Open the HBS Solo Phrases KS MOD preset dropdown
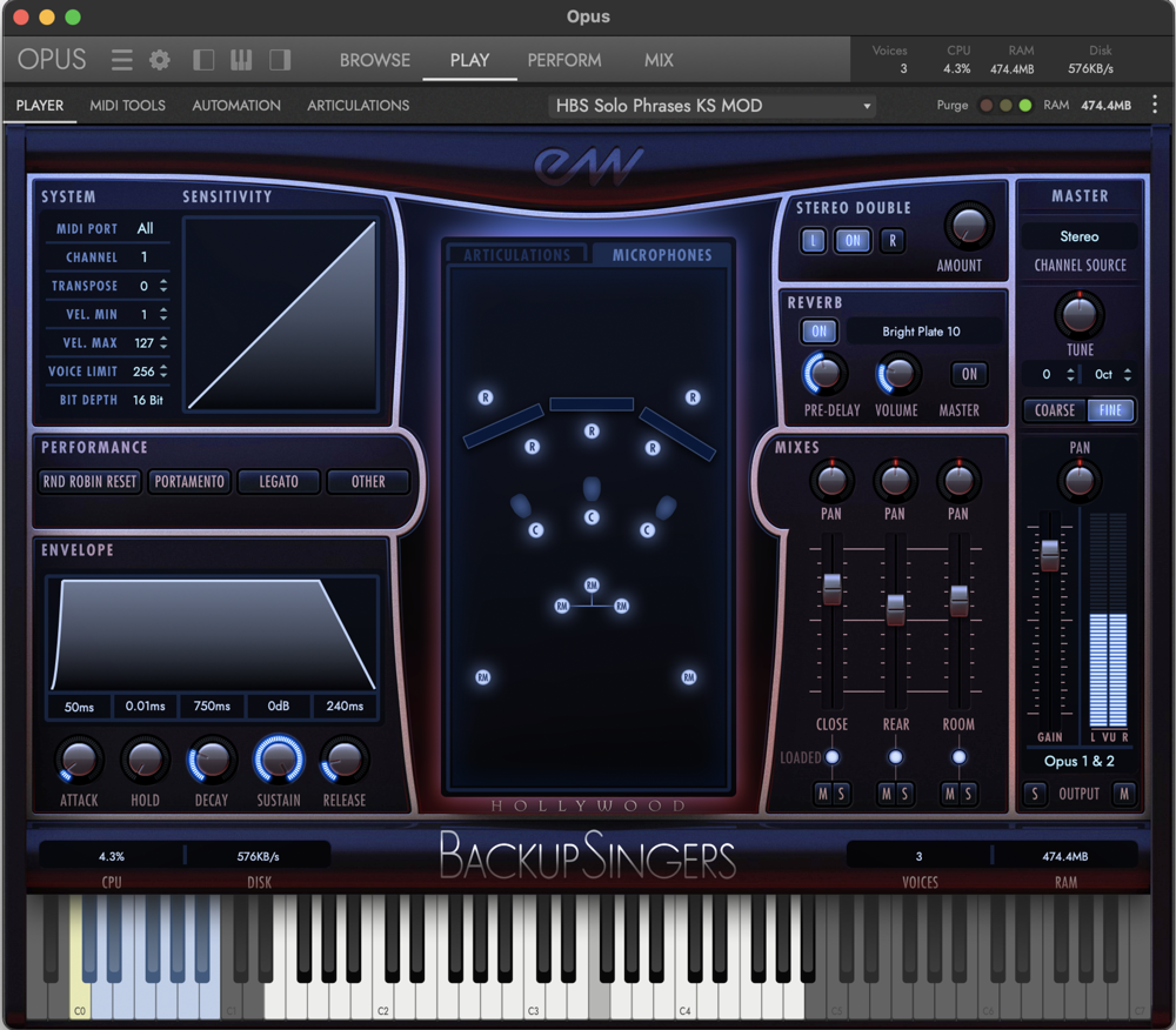Viewport: 1176px width, 1030px height. 713,106
